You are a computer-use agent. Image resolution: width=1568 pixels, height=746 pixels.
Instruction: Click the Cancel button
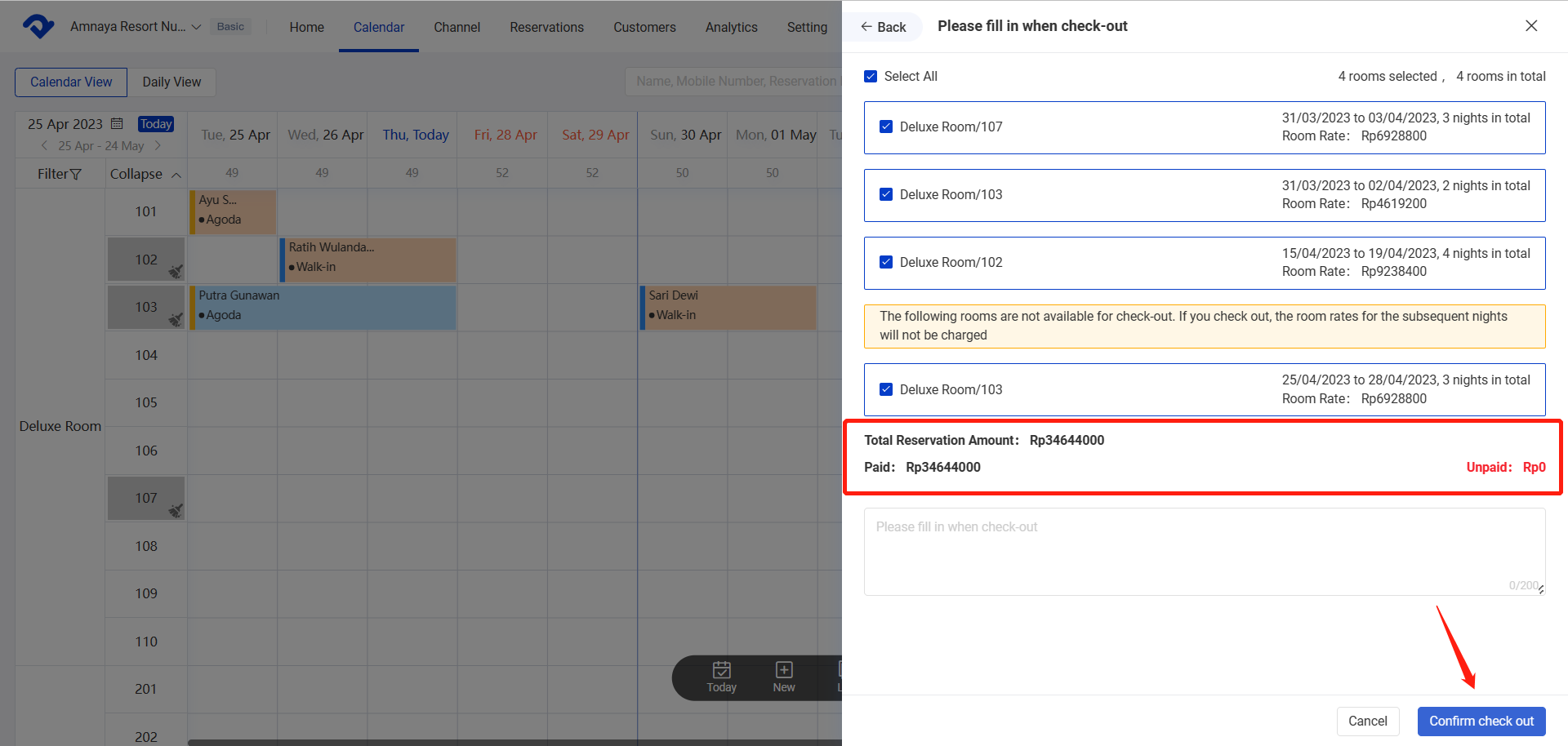[1367, 722]
